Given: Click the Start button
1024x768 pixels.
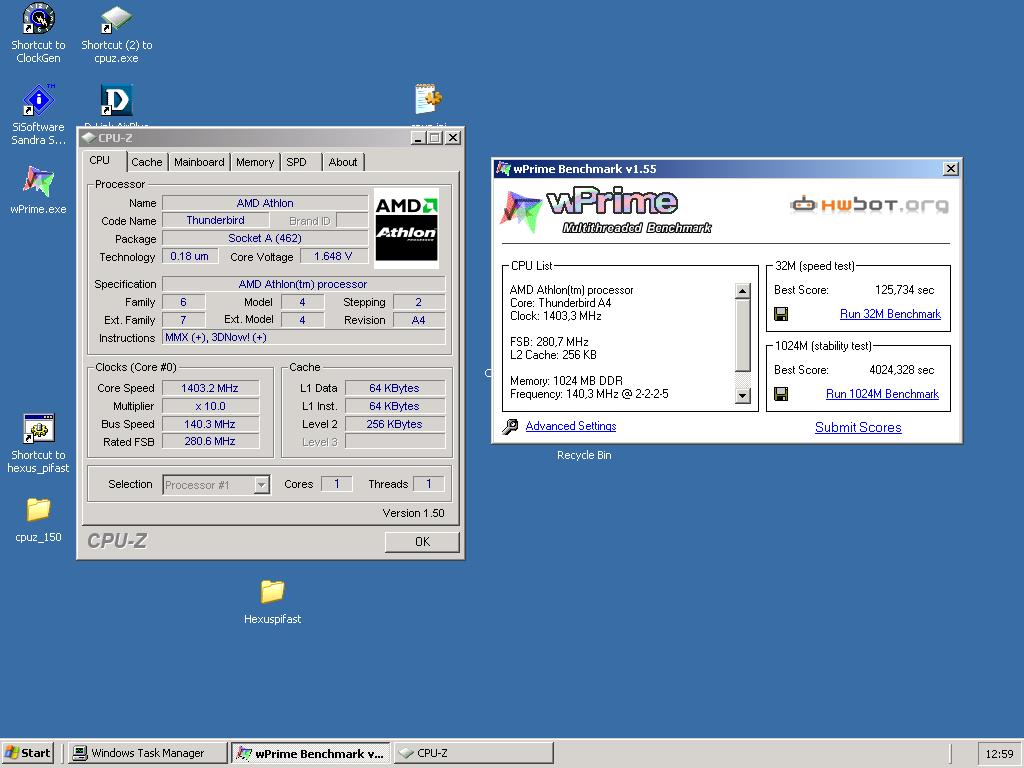Looking at the screenshot, I should 28,753.
